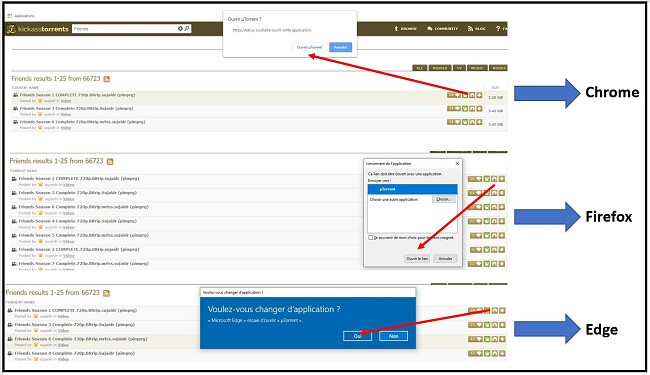Image resolution: width=650 pixels, height=375 pixels.
Task: Click magnet icon for Season 3 in Chrome panel
Action: click(472, 109)
